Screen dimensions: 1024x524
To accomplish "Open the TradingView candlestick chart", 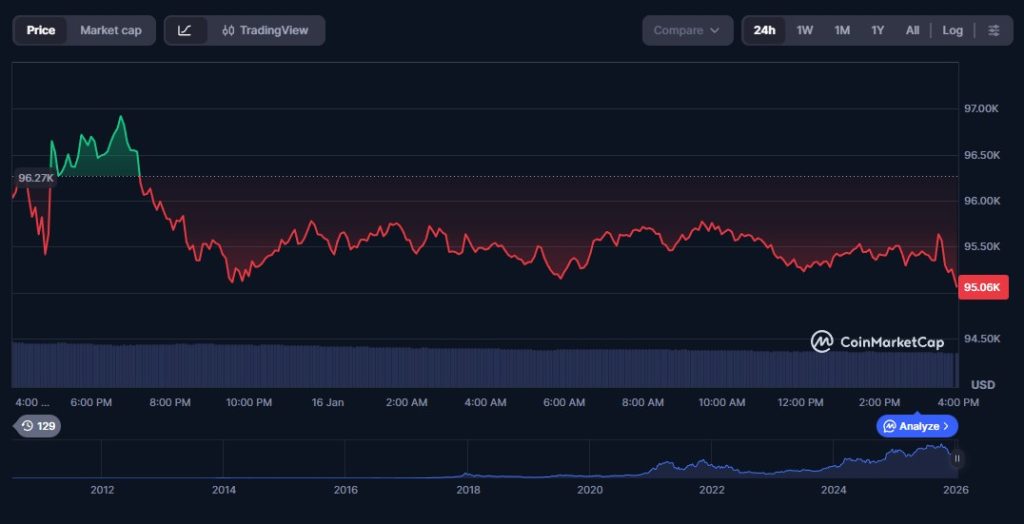I will (267, 30).
